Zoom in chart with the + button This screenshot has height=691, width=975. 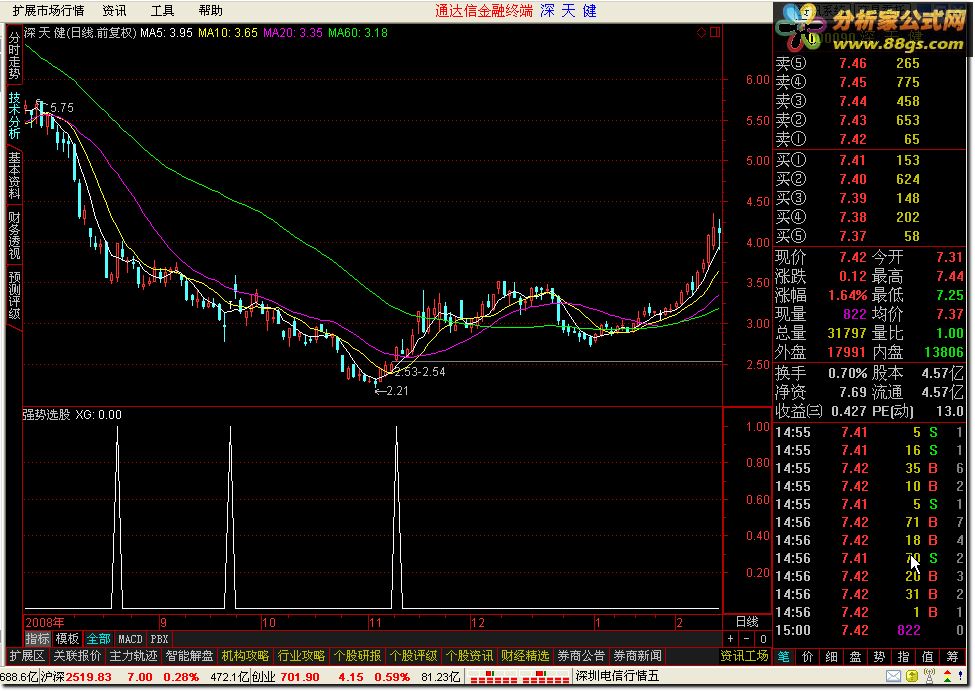tap(731, 639)
